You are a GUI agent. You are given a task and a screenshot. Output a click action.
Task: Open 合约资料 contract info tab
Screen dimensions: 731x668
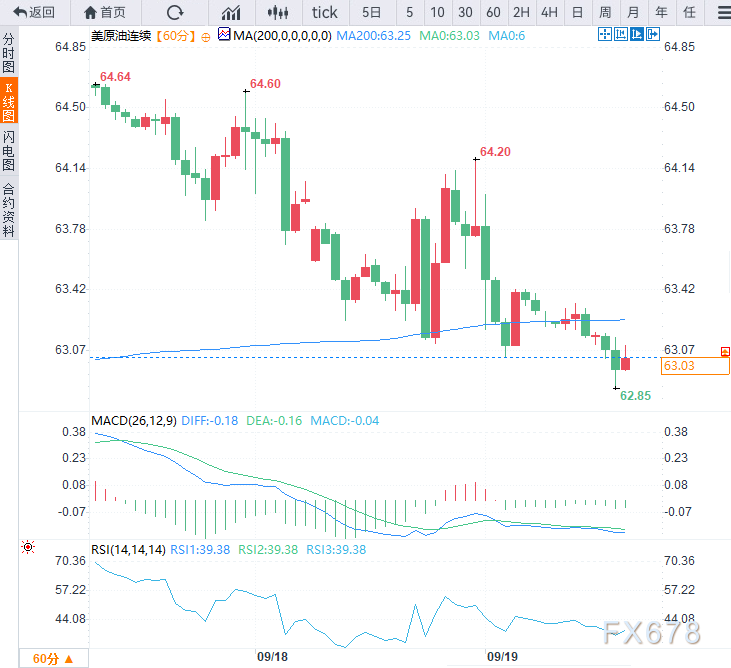click(x=9, y=210)
